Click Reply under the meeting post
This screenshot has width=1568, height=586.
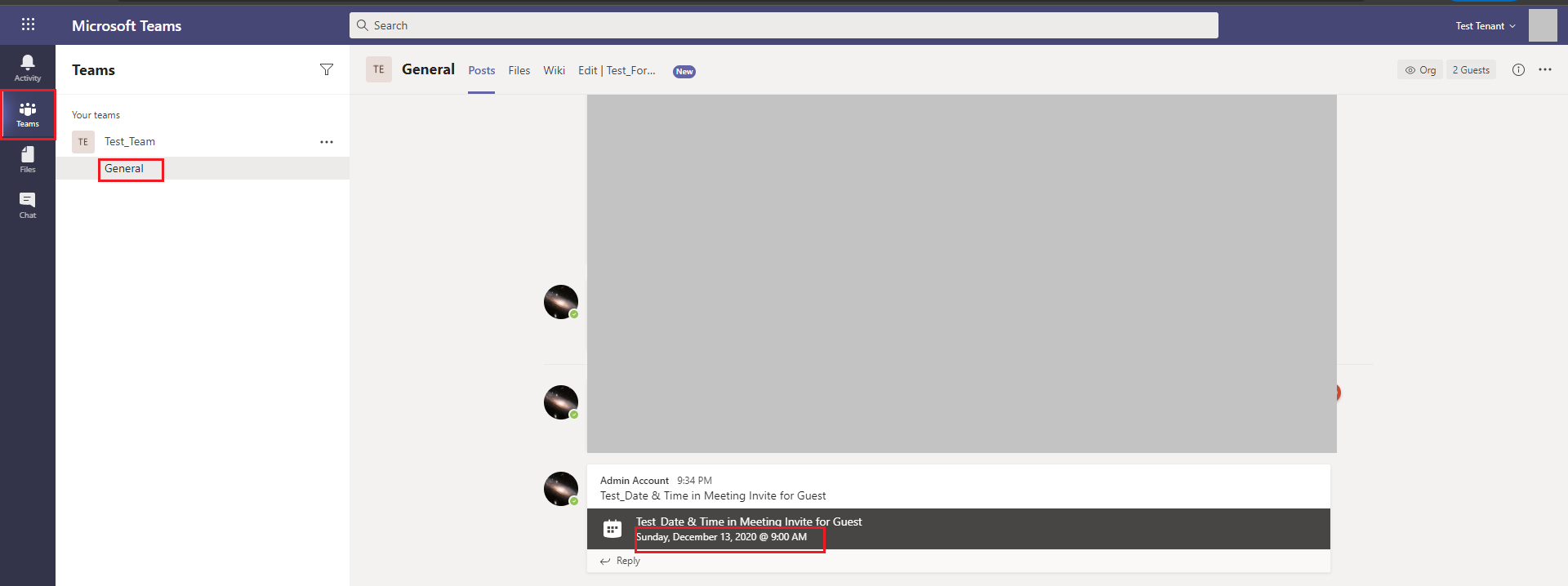pyautogui.click(x=621, y=562)
